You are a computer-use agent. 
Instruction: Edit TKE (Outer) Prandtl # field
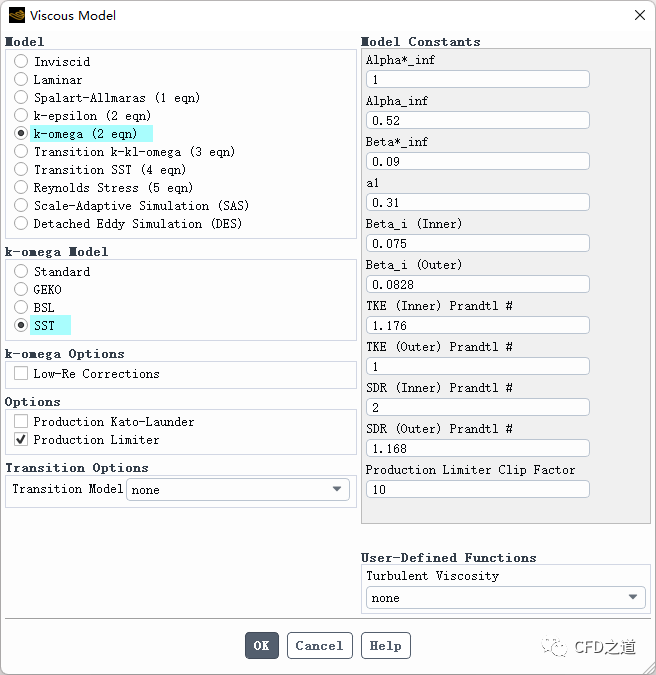(x=477, y=366)
